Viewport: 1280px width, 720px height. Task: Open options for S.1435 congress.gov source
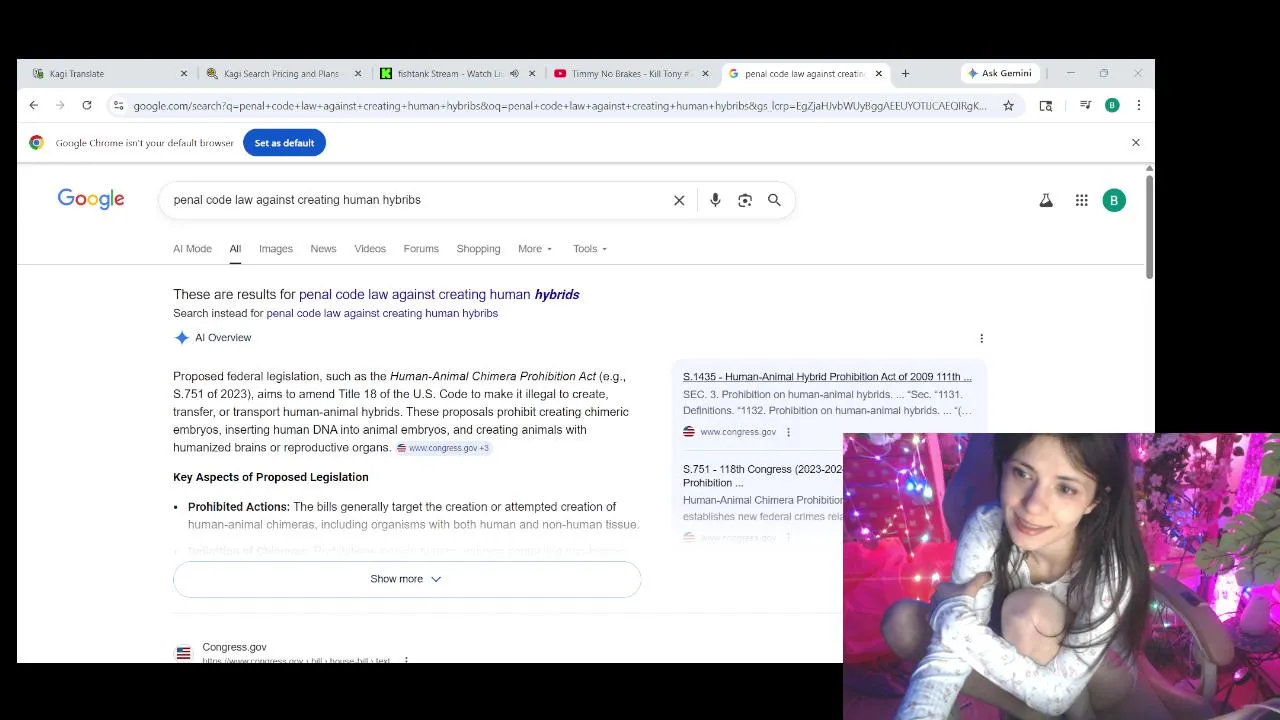pos(788,432)
